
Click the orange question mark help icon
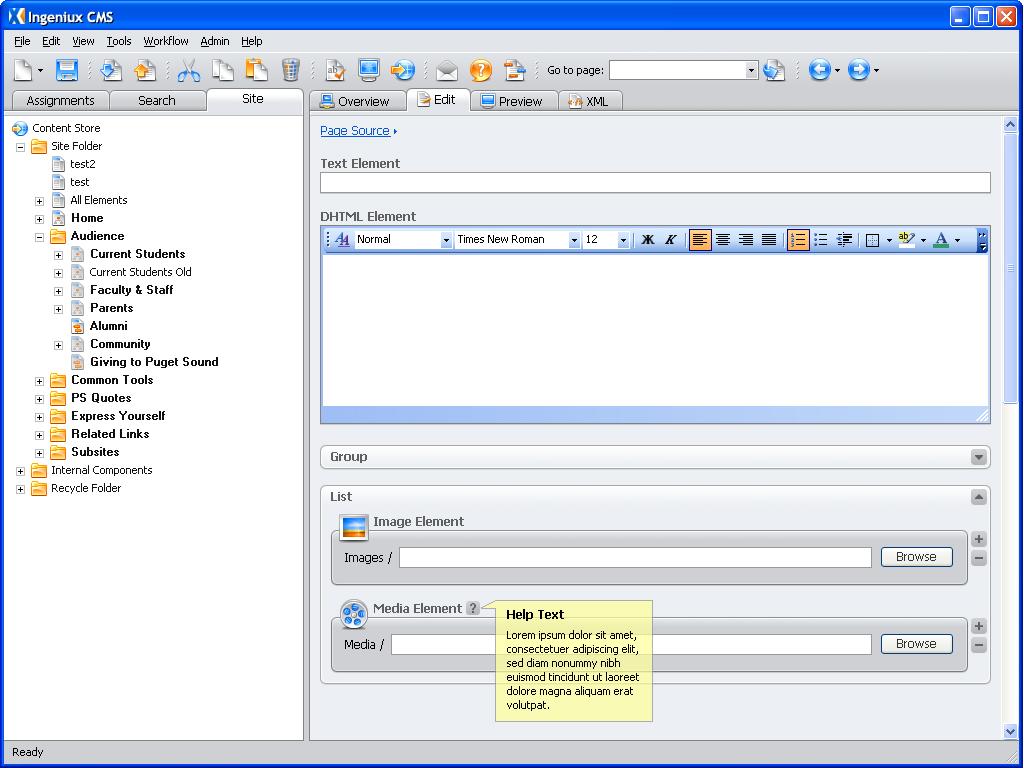click(x=481, y=70)
